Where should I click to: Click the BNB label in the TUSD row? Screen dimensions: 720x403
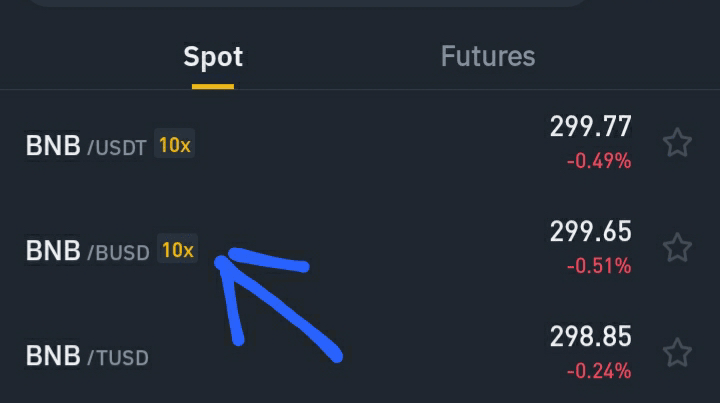[x=53, y=355]
